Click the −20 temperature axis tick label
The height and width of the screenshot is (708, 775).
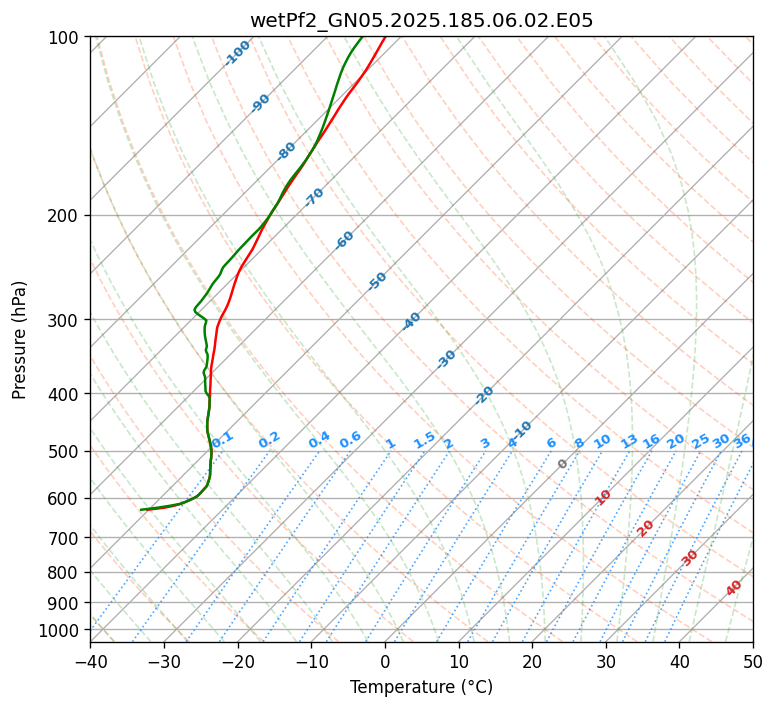click(238, 661)
